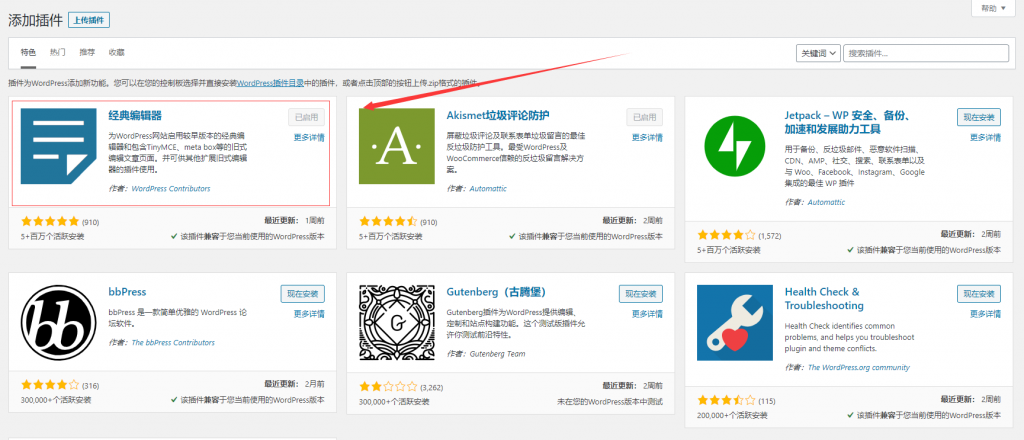Switch to the 特色 tab
Image resolution: width=1024 pixels, height=440 pixels.
point(27,52)
